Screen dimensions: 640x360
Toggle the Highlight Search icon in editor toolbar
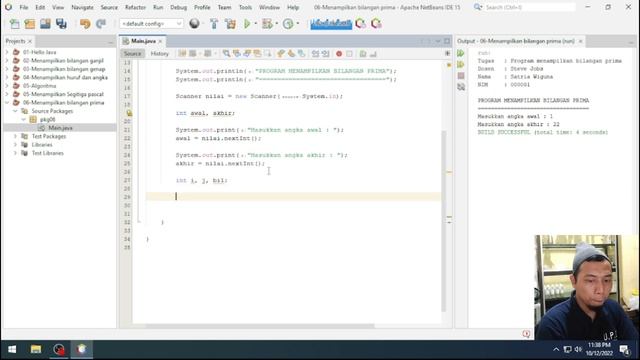[x=257, y=54]
